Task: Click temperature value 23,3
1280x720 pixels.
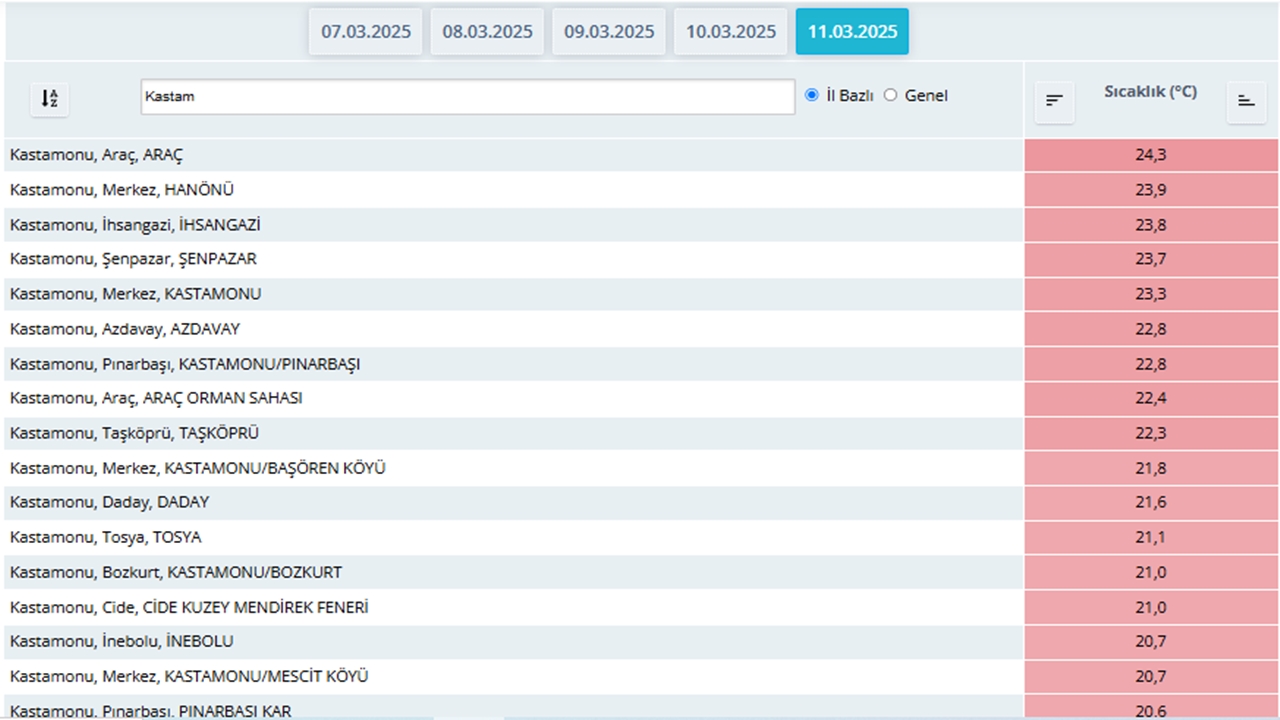Action: click(1151, 294)
